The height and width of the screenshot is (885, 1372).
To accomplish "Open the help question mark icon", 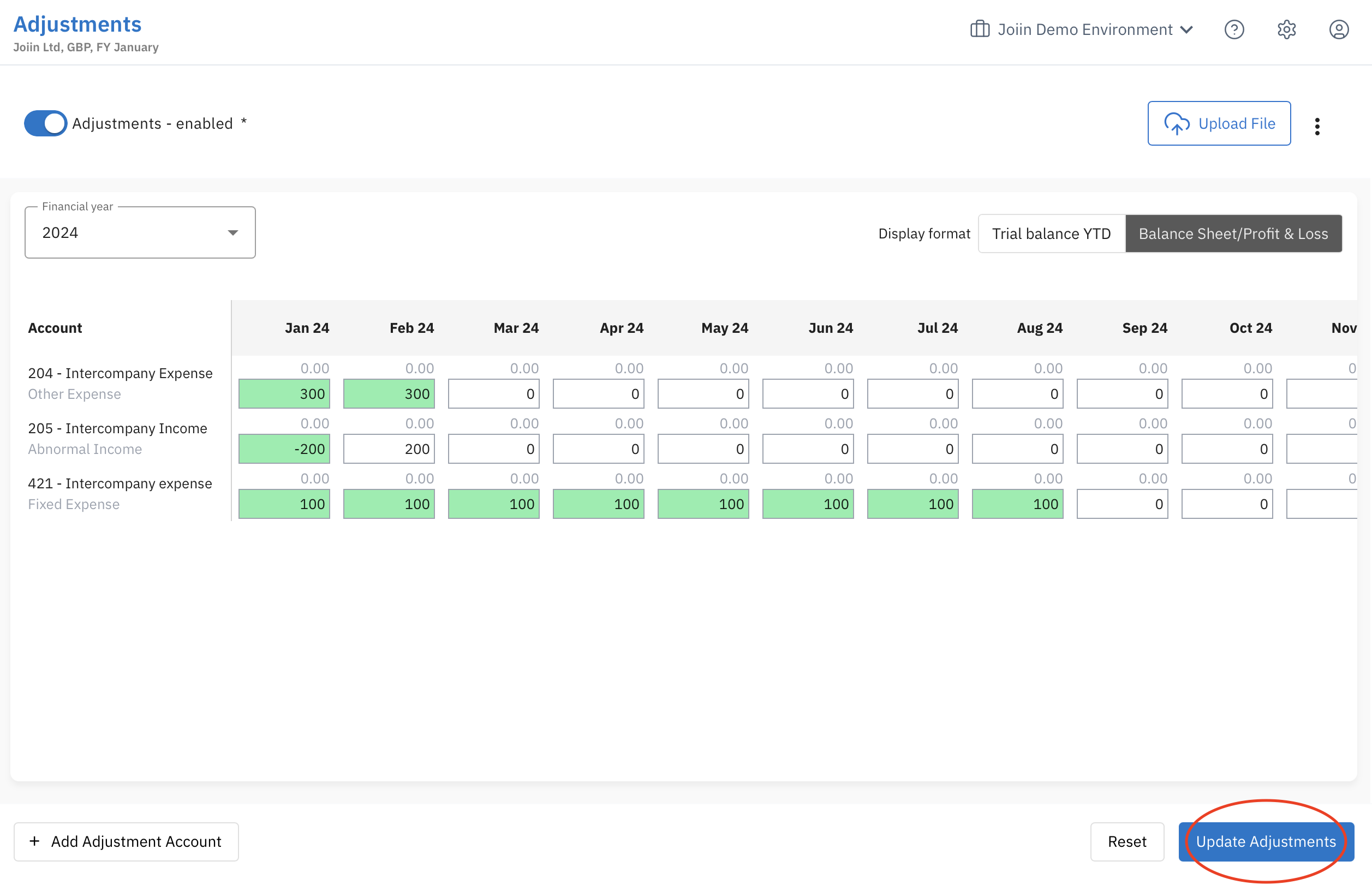I will click(x=1233, y=29).
